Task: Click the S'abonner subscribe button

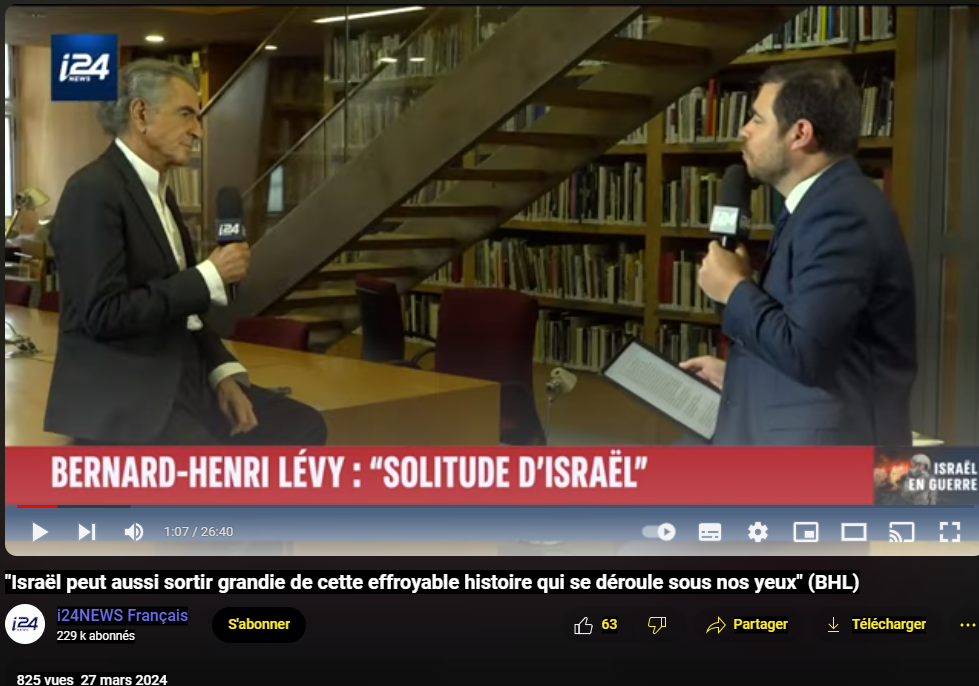Action: tap(258, 624)
